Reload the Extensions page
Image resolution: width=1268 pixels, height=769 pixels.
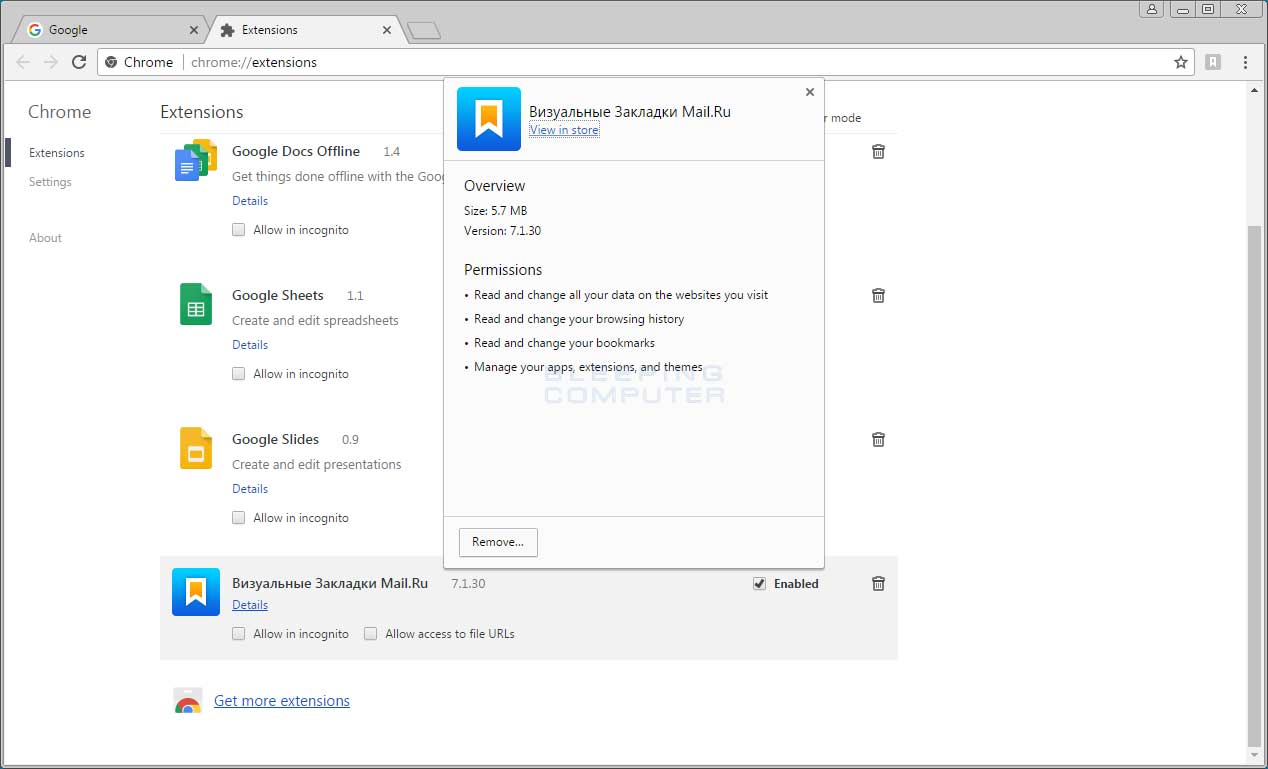point(79,61)
